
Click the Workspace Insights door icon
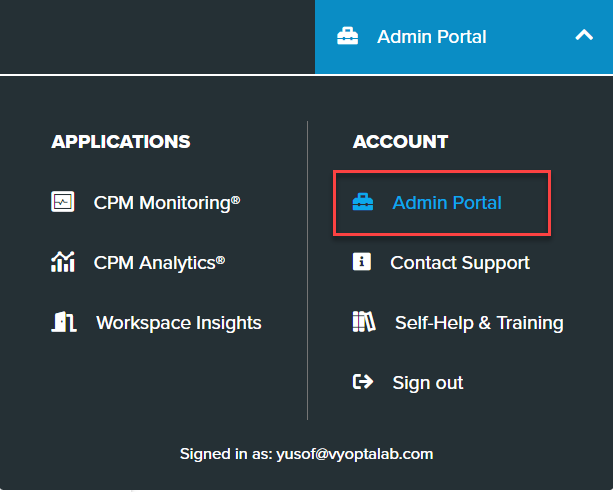[64, 322]
